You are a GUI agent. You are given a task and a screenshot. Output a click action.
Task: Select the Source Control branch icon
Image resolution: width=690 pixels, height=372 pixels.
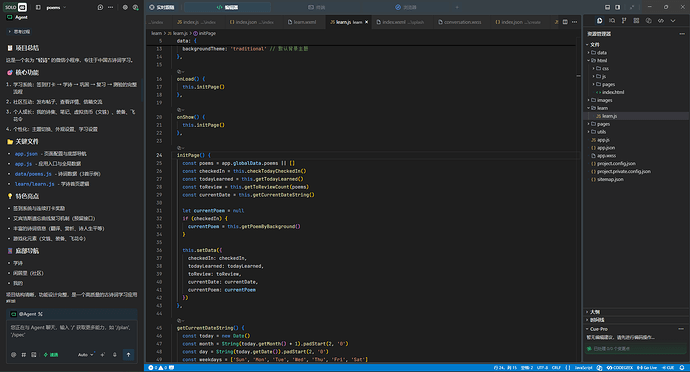(624, 21)
